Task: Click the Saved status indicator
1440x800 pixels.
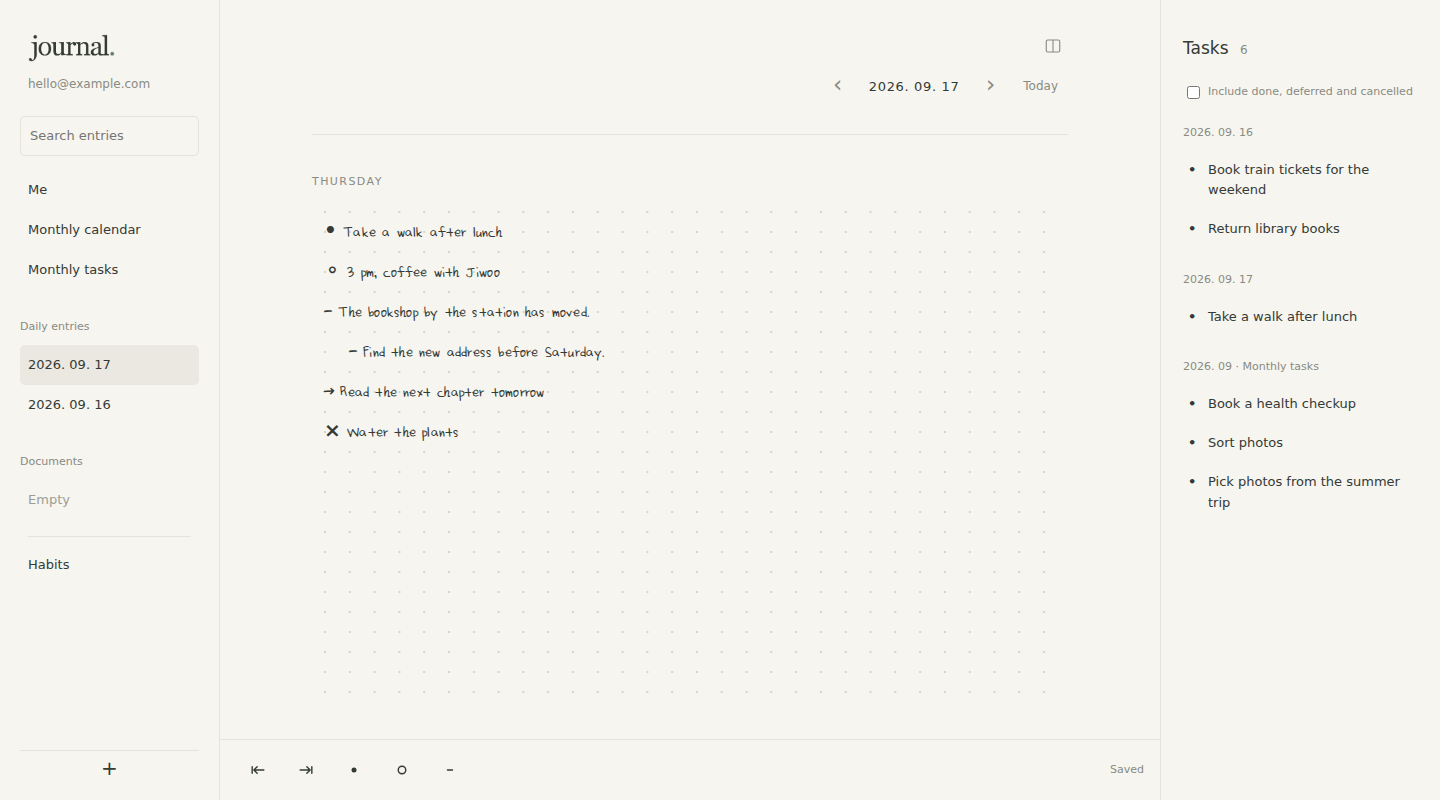Action: point(1127,770)
